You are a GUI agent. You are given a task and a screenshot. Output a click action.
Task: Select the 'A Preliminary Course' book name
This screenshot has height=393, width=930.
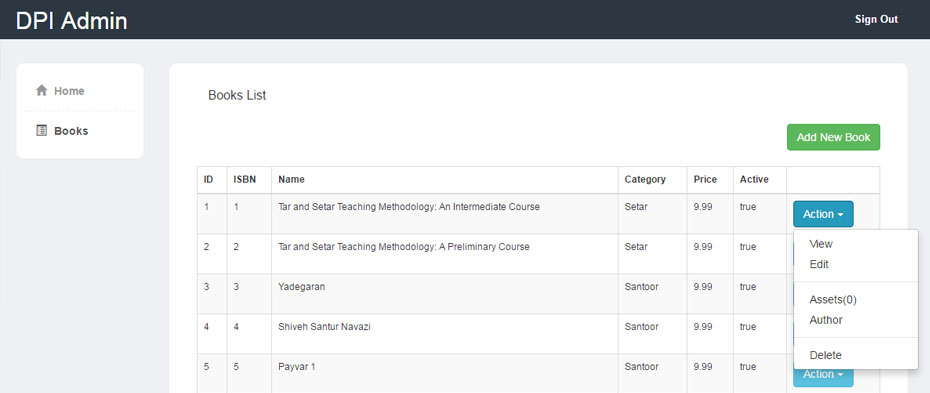click(x=404, y=247)
